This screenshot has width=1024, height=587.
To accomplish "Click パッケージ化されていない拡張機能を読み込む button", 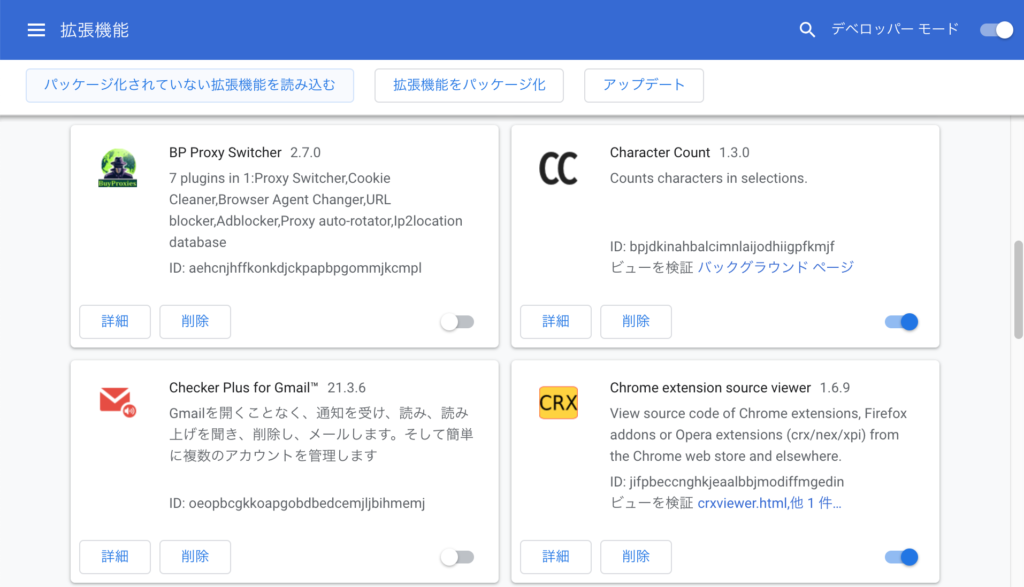I will coord(190,86).
